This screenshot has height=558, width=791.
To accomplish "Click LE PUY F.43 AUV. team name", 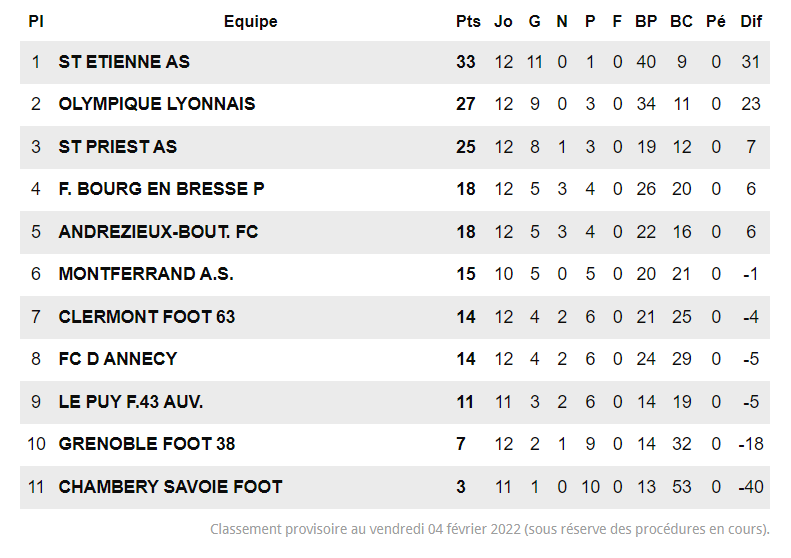I will point(131,402).
